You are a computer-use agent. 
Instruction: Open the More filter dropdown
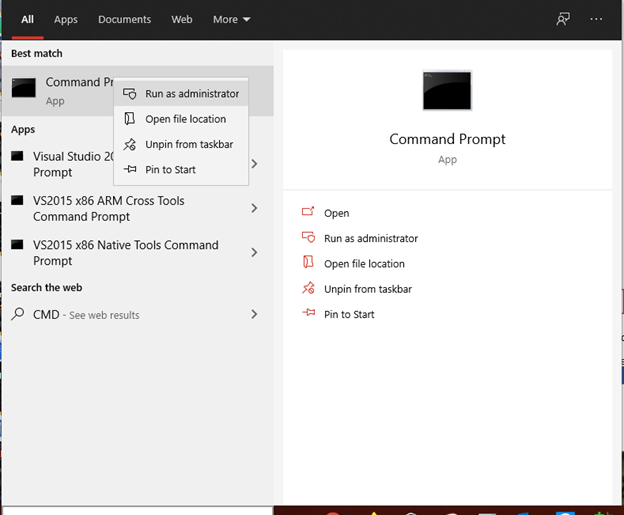[232, 20]
